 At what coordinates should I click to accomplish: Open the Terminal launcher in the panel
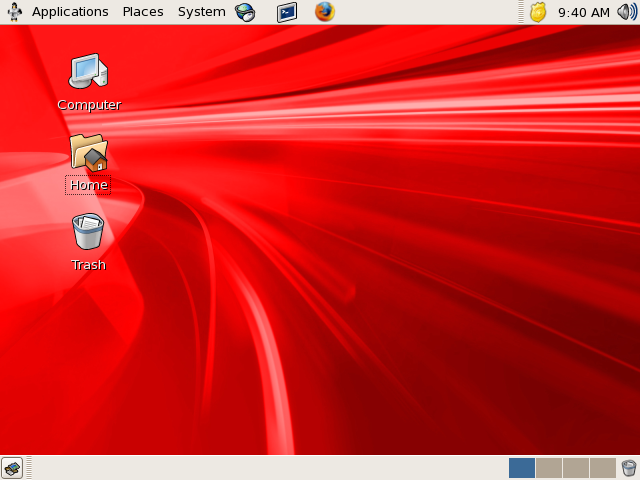(x=287, y=12)
